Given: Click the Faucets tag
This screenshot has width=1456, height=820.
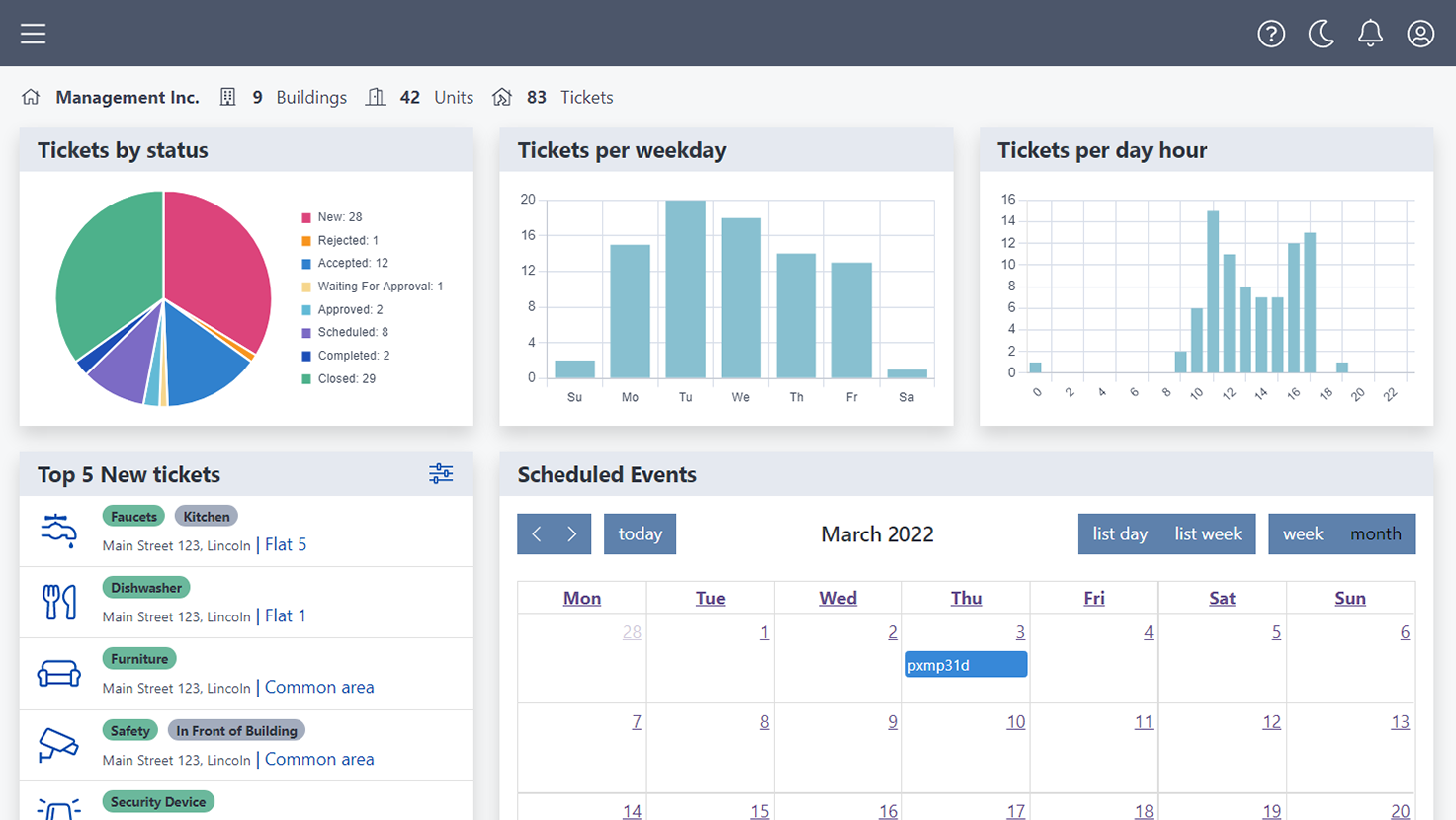Looking at the screenshot, I should pyautogui.click(x=133, y=516).
